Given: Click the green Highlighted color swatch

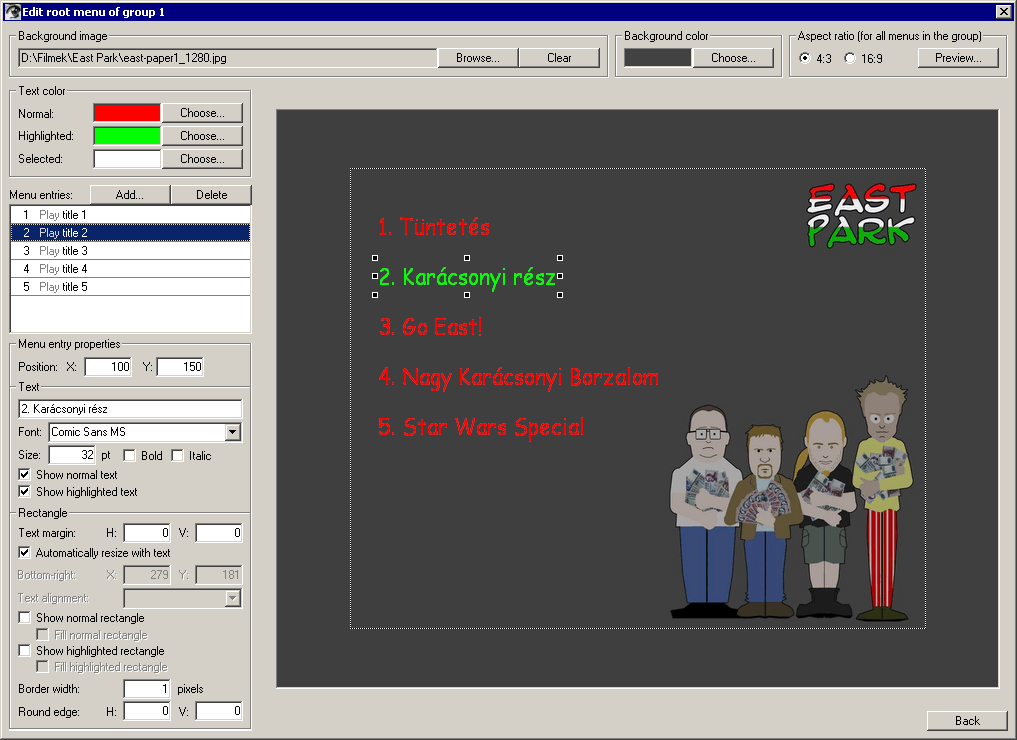Looking at the screenshot, I should pyautogui.click(x=127, y=136).
